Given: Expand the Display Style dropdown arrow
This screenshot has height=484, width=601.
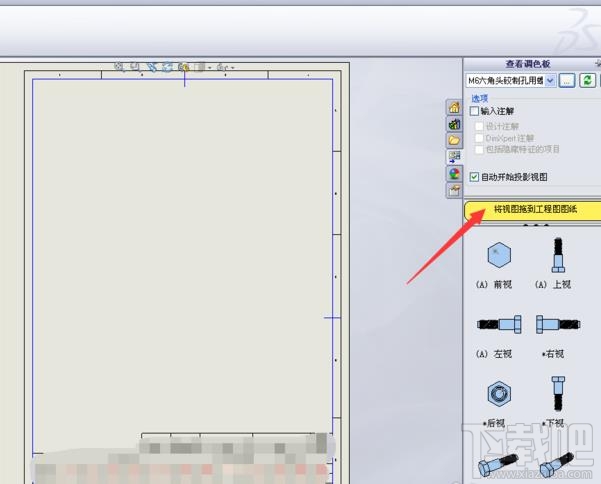Looking at the screenshot, I should [209, 68].
